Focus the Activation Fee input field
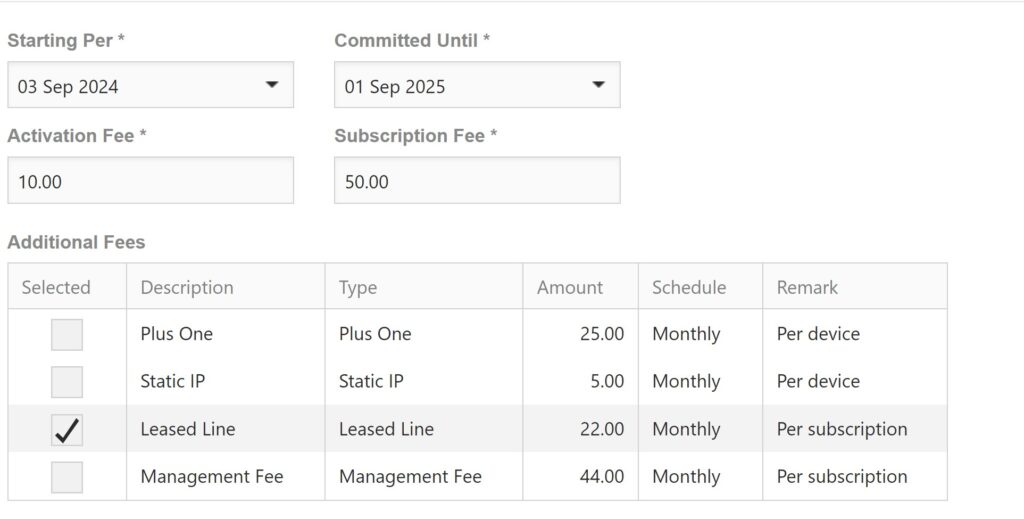The height and width of the screenshot is (519, 1024). pos(150,181)
